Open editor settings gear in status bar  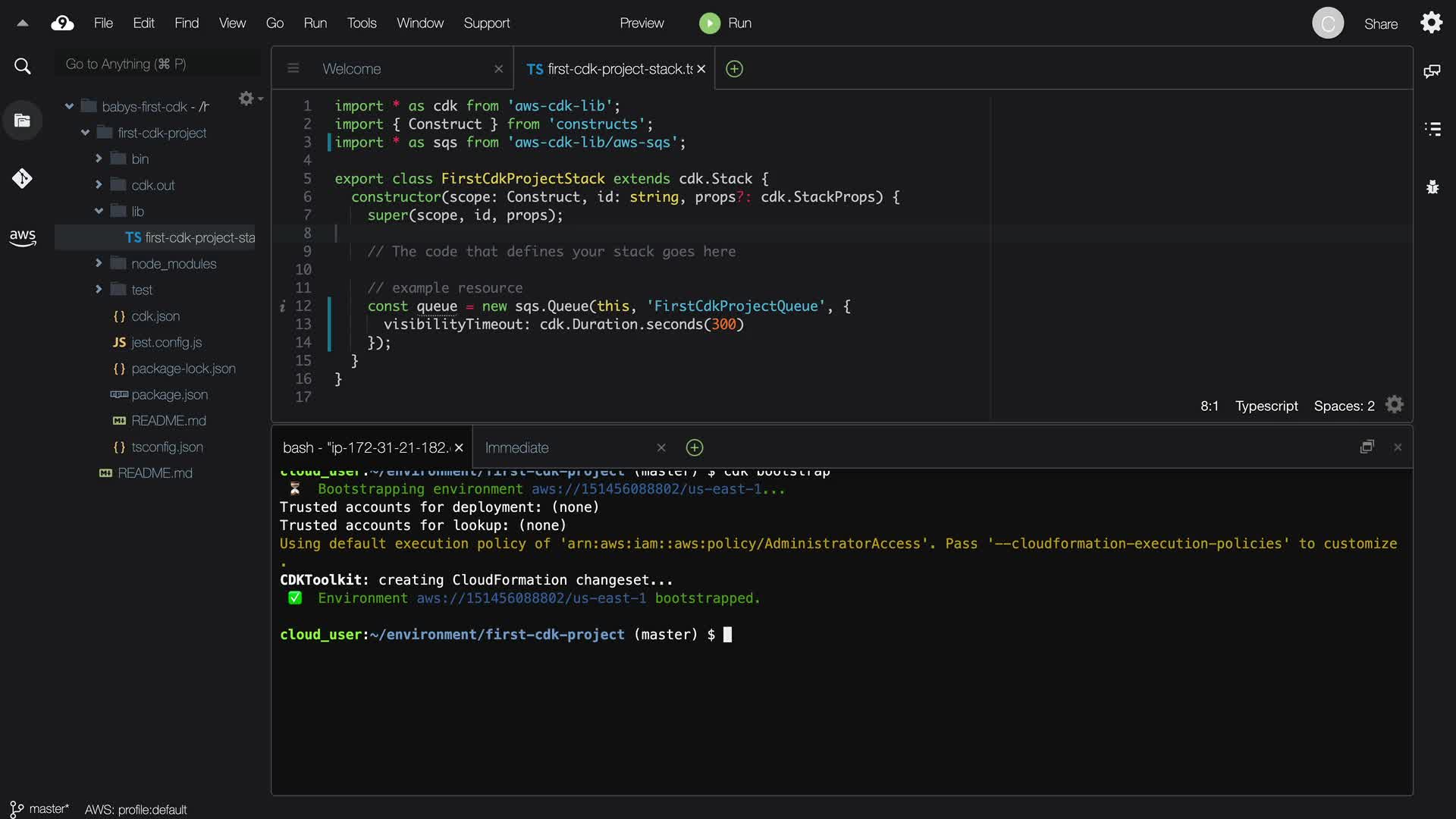click(1395, 405)
